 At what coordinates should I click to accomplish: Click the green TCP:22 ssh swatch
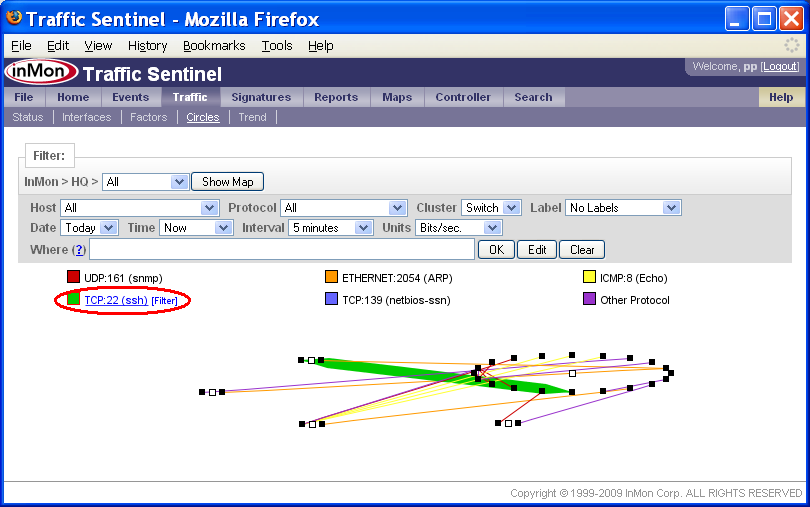[x=73, y=299]
